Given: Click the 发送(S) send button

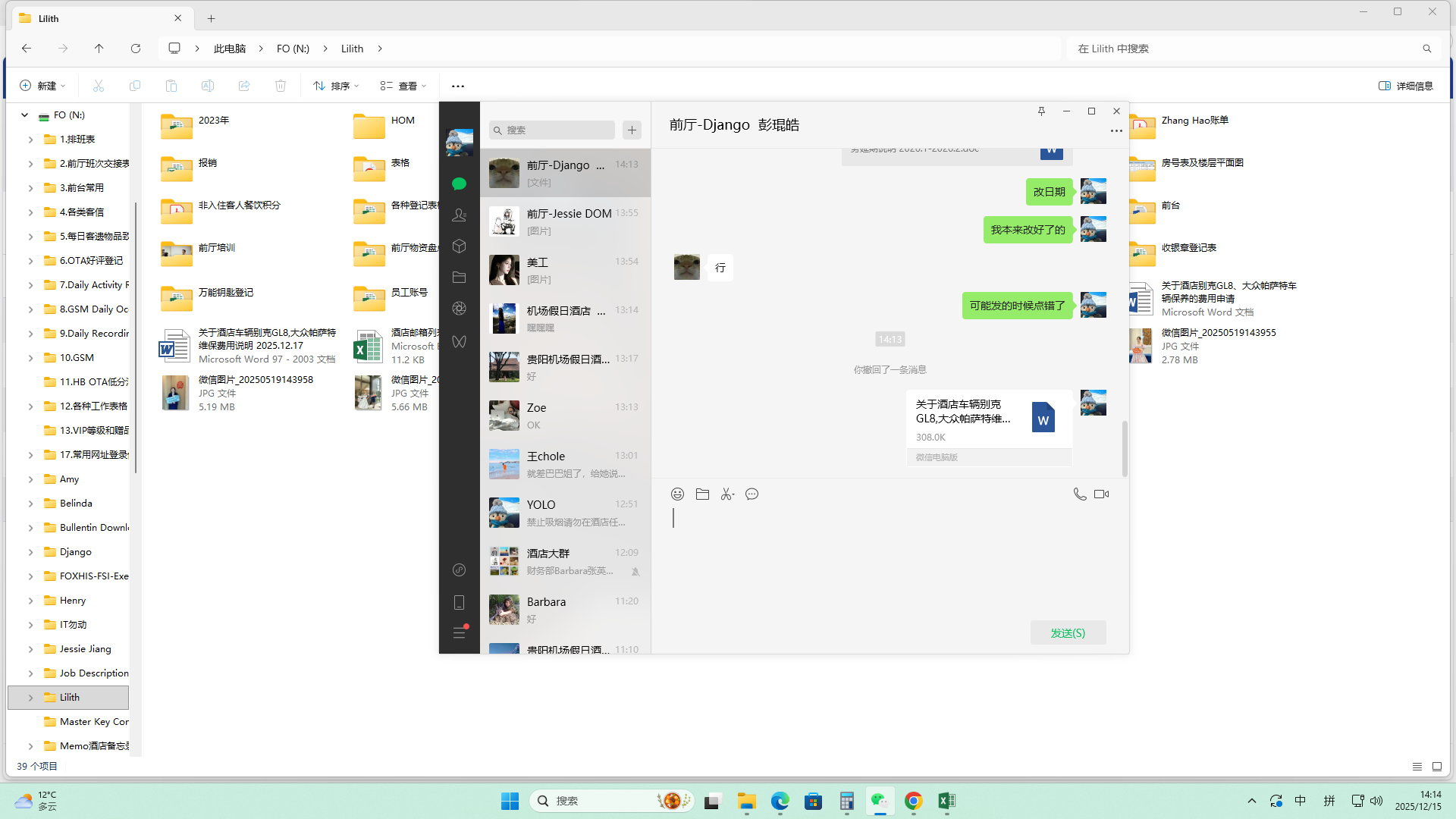Looking at the screenshot, I should [1068, 633].
